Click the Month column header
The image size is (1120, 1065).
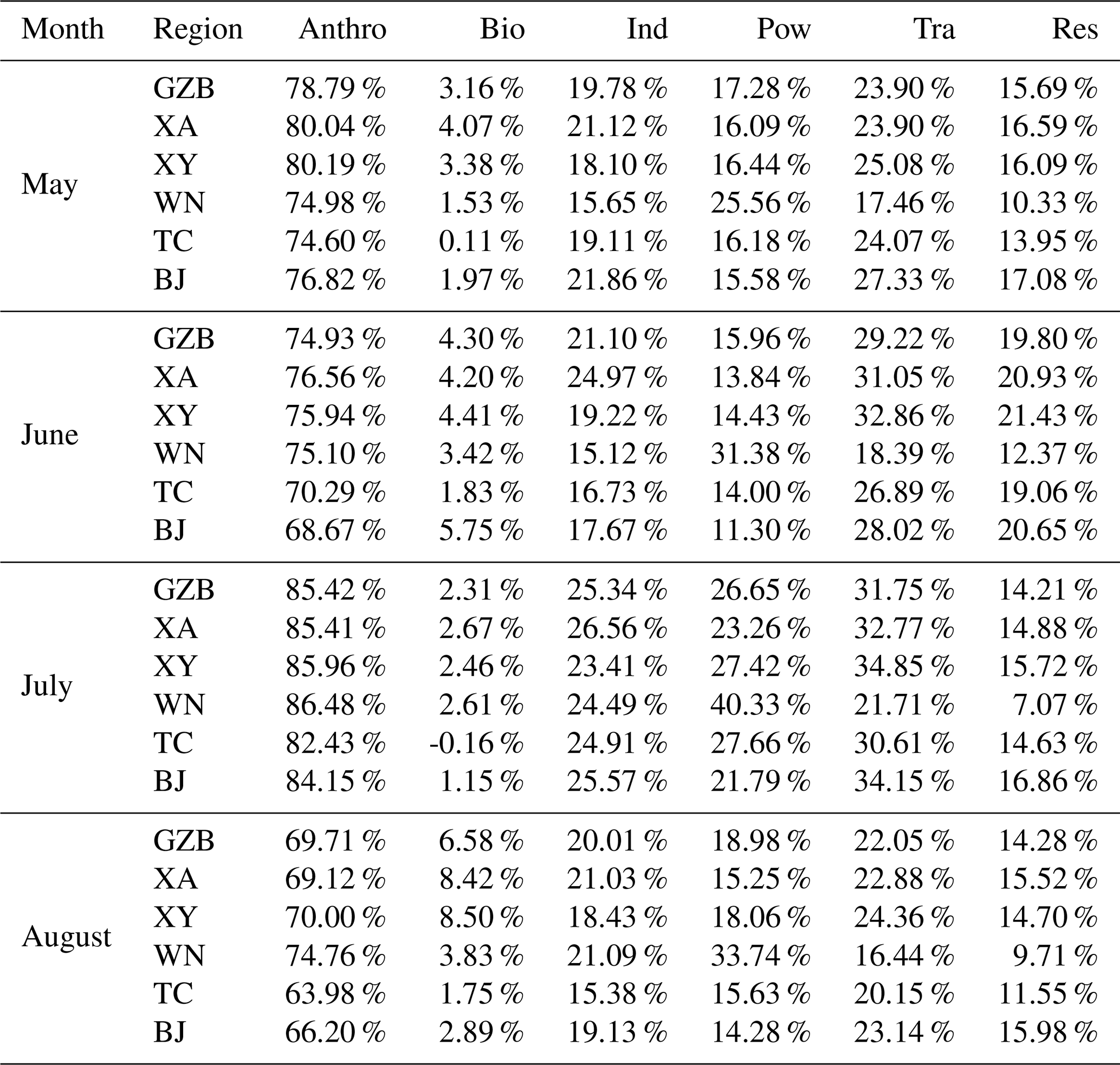click(63, 29)
